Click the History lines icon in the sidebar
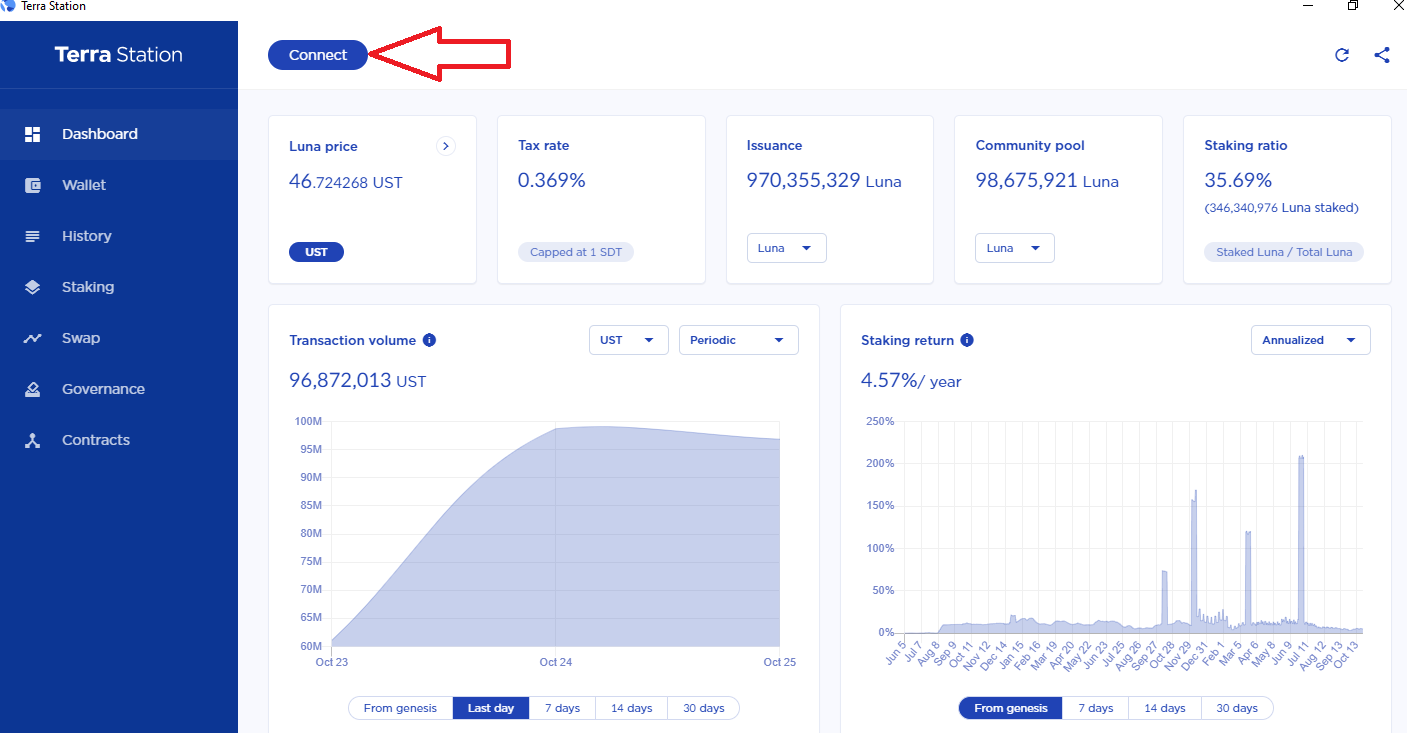The width and height of the screenshot is (1407, 733). point(33,236)
